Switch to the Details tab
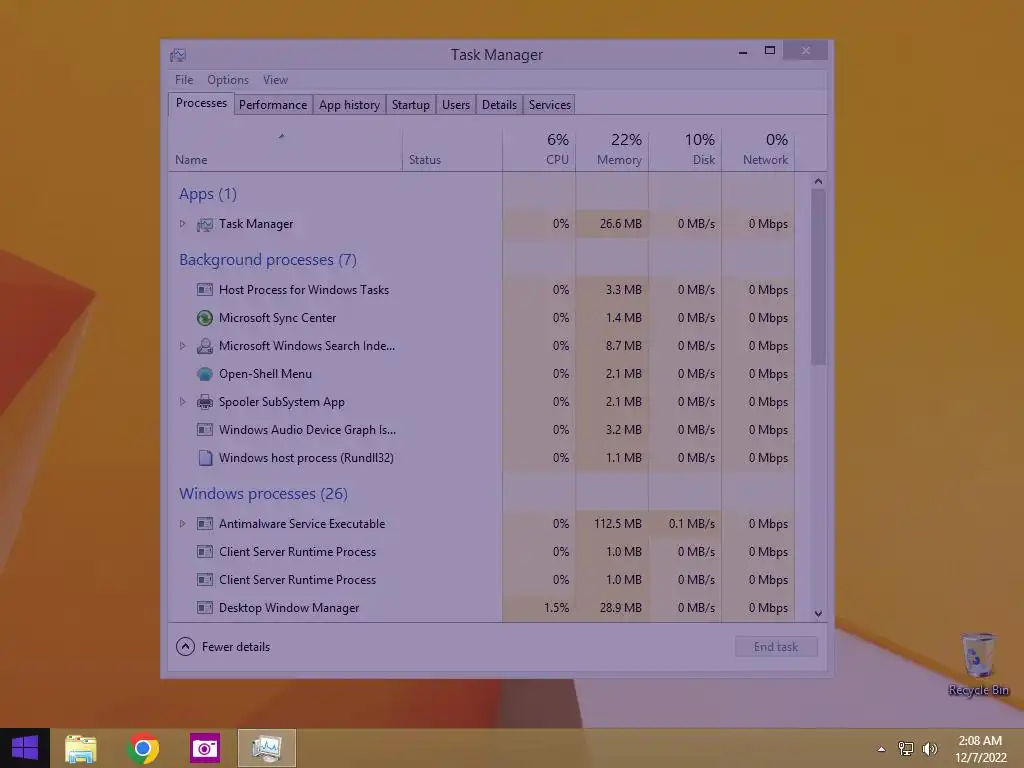 [500, 104]
